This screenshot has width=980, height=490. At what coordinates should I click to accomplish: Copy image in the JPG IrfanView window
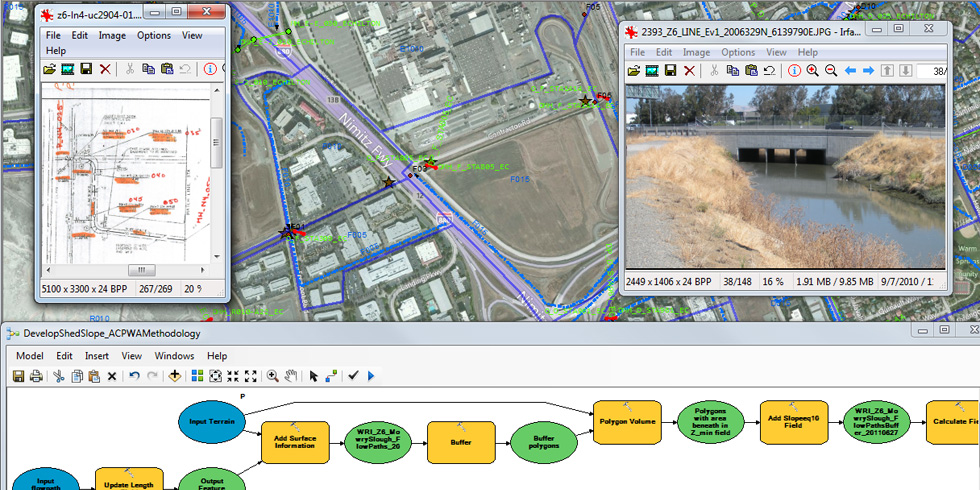[732, 71]
